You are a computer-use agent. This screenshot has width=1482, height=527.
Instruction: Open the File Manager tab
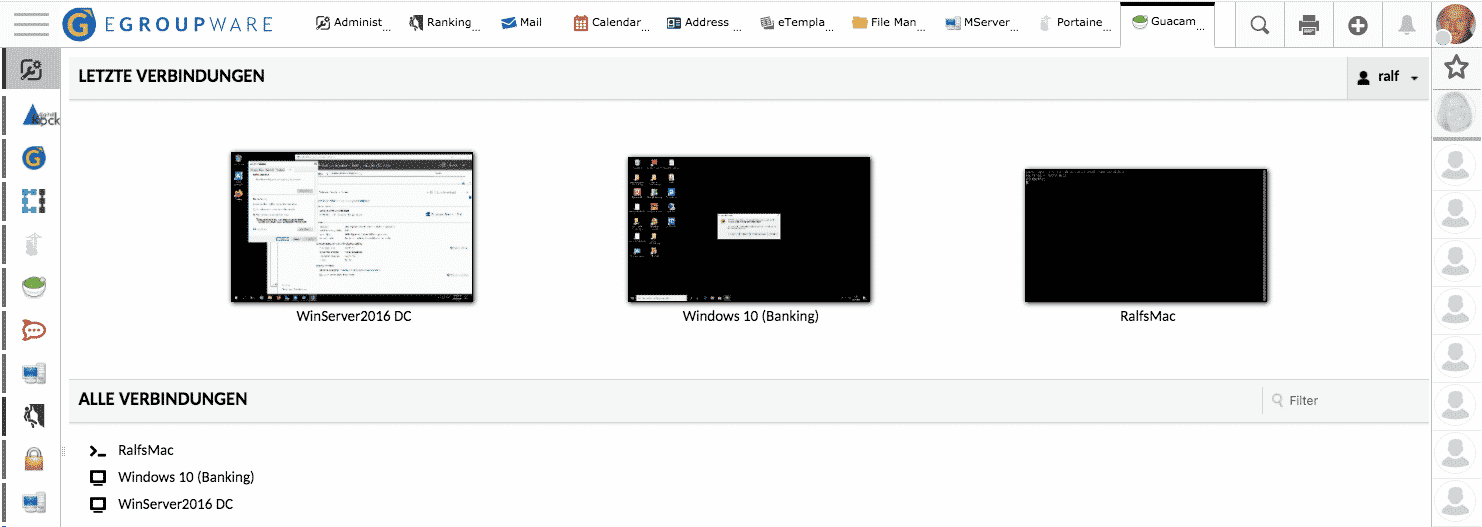883,22
